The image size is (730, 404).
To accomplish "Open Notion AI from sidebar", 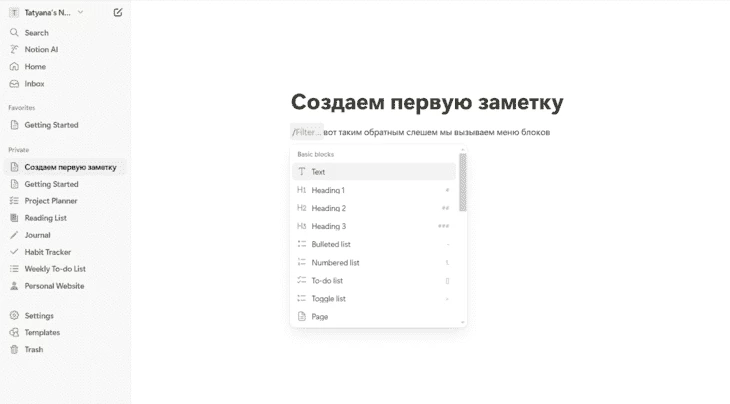I will pyautogui.click(x=41, y=49).
